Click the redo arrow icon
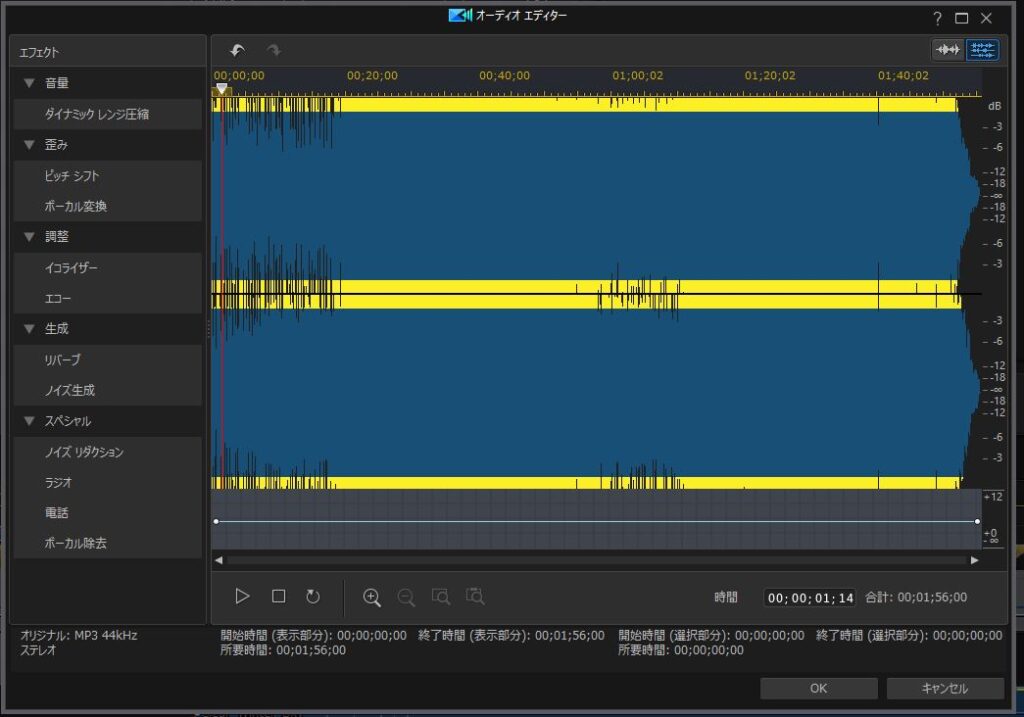The width and height of the screenshot is (1024, 717). [274, 50]
